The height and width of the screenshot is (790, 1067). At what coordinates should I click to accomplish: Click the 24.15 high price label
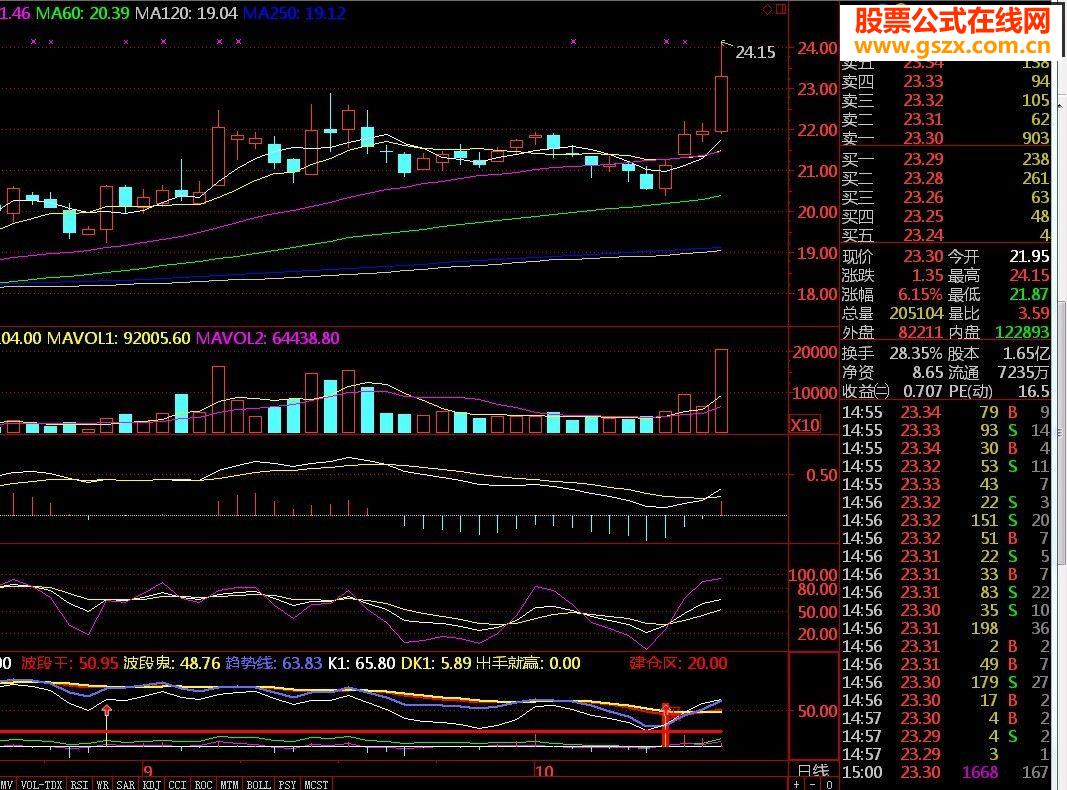pos(755,52)
